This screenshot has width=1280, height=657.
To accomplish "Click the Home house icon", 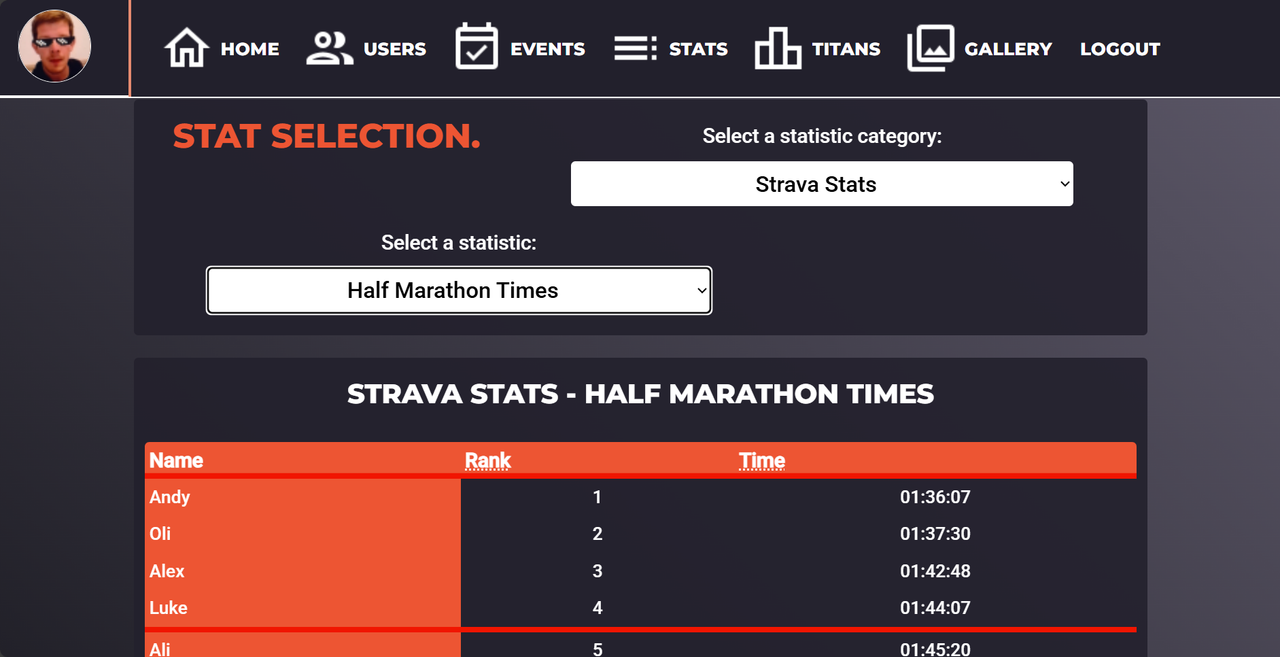I will coord(187,48).
